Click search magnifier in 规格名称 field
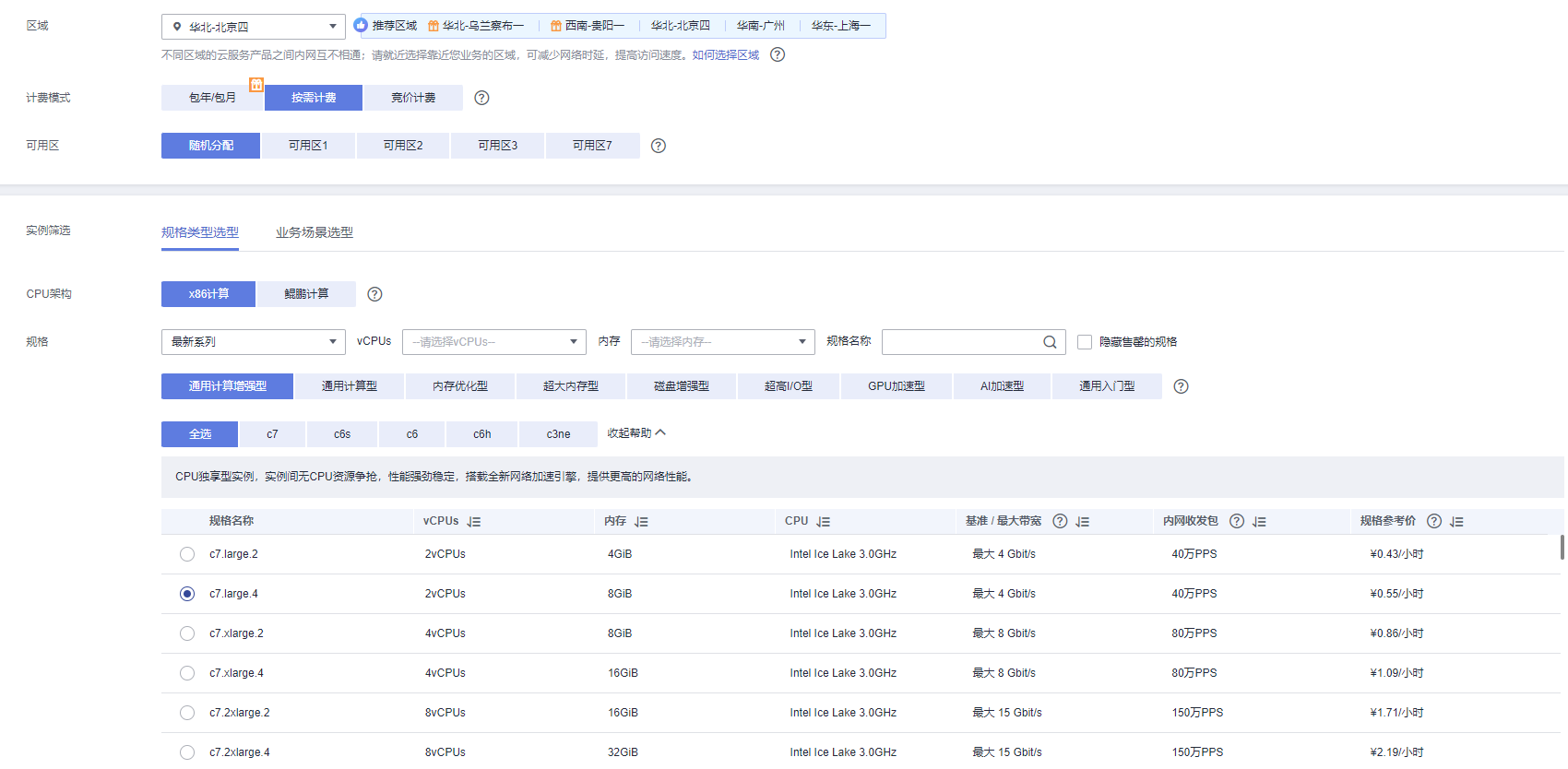Viewport: 1568px width, 769px height. tap(1050, 342)
